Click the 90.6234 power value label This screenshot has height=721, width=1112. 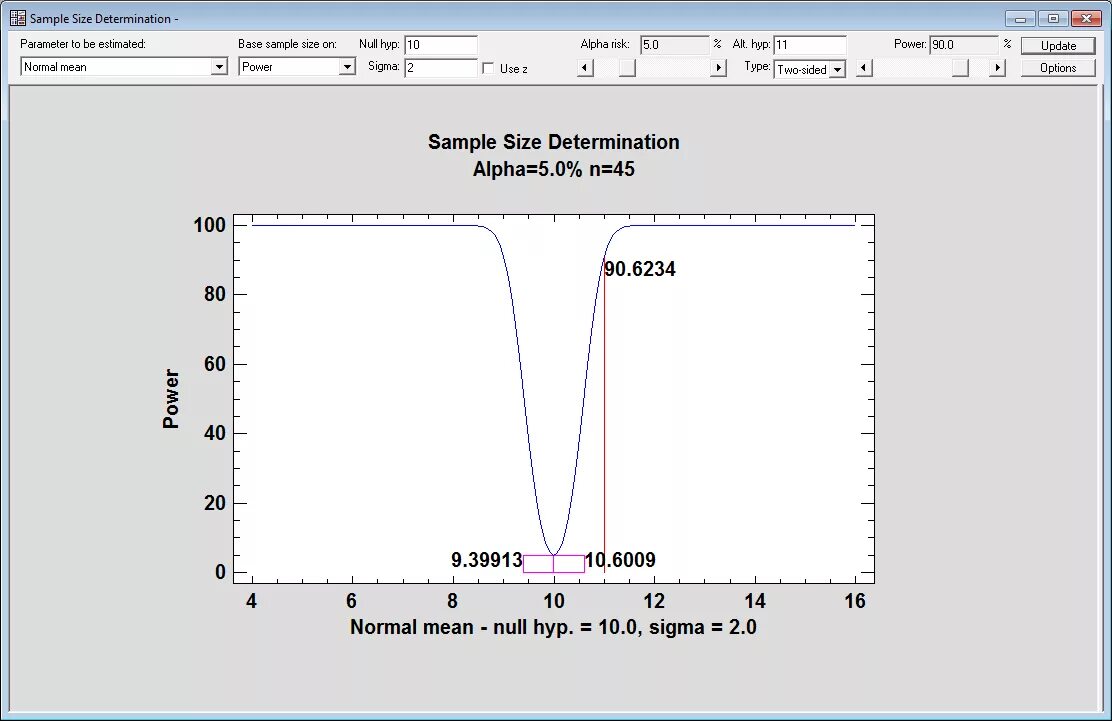pos(640,269)
